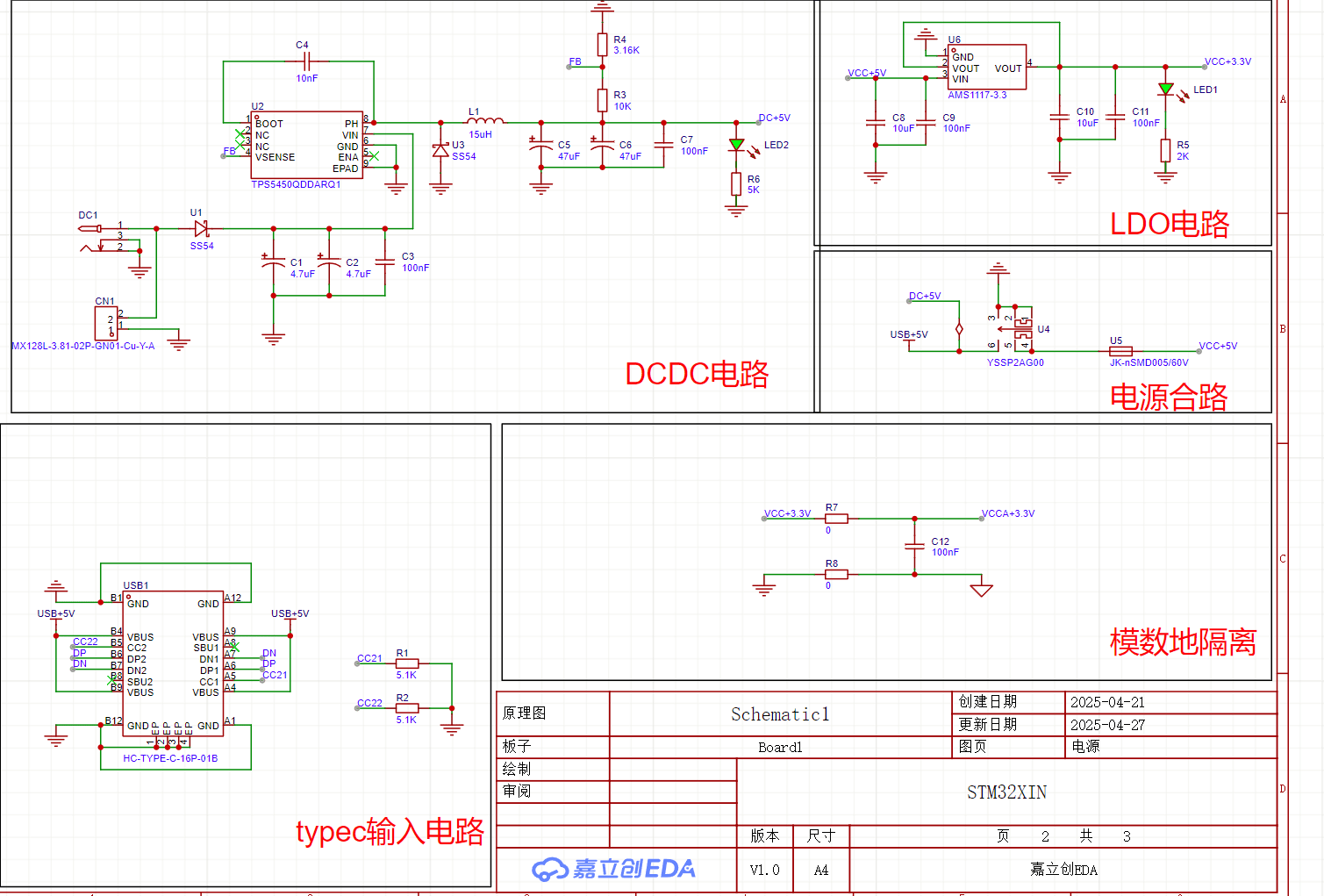1324x896 pixels.
Task: Select the AMS1117-3.3 regulator U6
Action: coord(987,67)
